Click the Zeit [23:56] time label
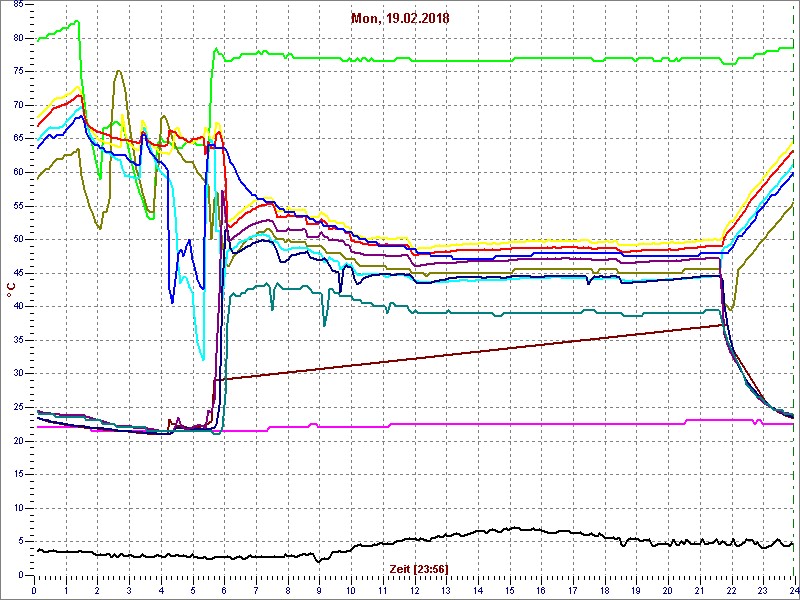800x600 pixels. click(419, 568)
